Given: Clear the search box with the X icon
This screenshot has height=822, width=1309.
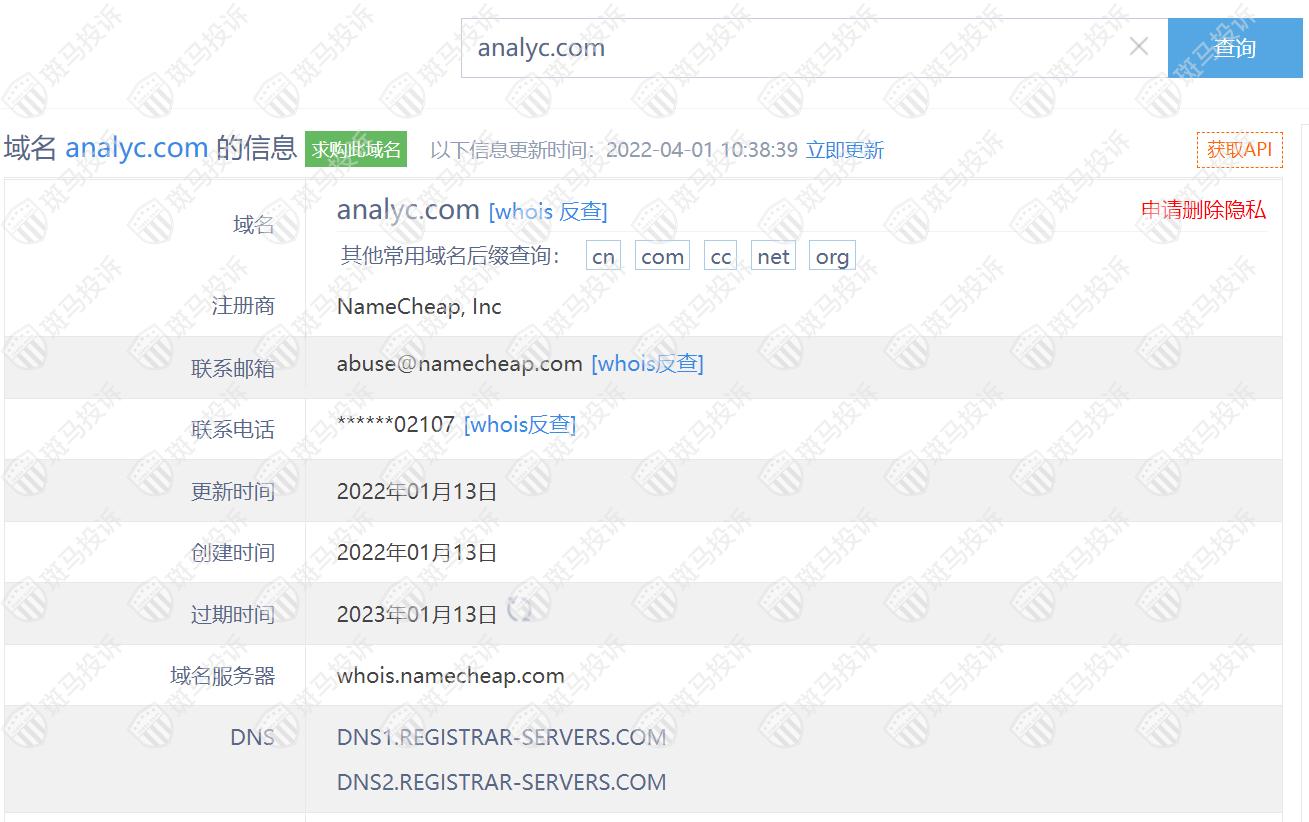Looking at the screenshot, I should pos(1138,47).
